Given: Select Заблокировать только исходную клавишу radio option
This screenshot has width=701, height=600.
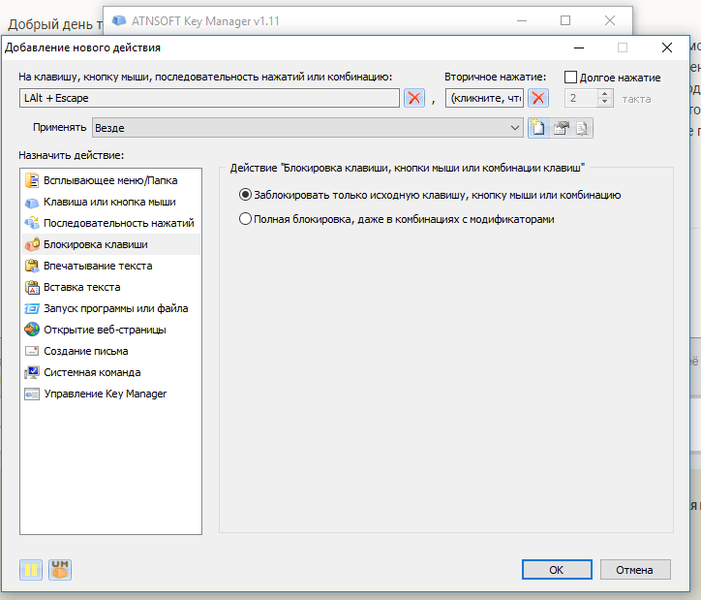Looking at the screenshot, I should [x=245, y=195].
